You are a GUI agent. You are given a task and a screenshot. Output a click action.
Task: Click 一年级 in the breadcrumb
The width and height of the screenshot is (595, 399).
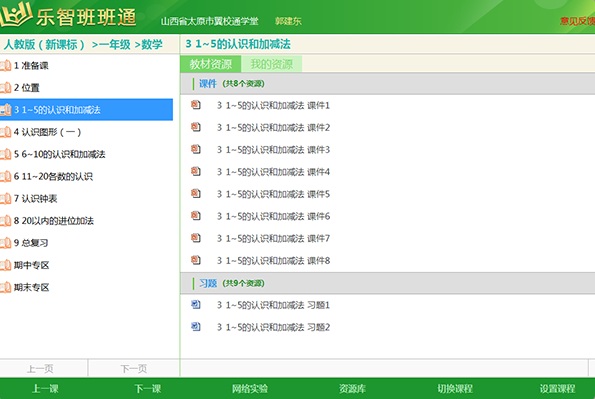(115, 44)
